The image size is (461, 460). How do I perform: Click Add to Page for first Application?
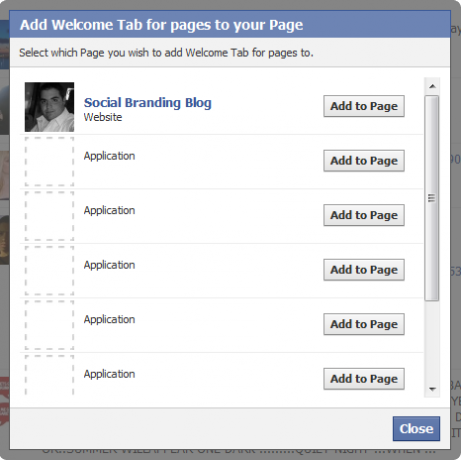pos(364,161)
